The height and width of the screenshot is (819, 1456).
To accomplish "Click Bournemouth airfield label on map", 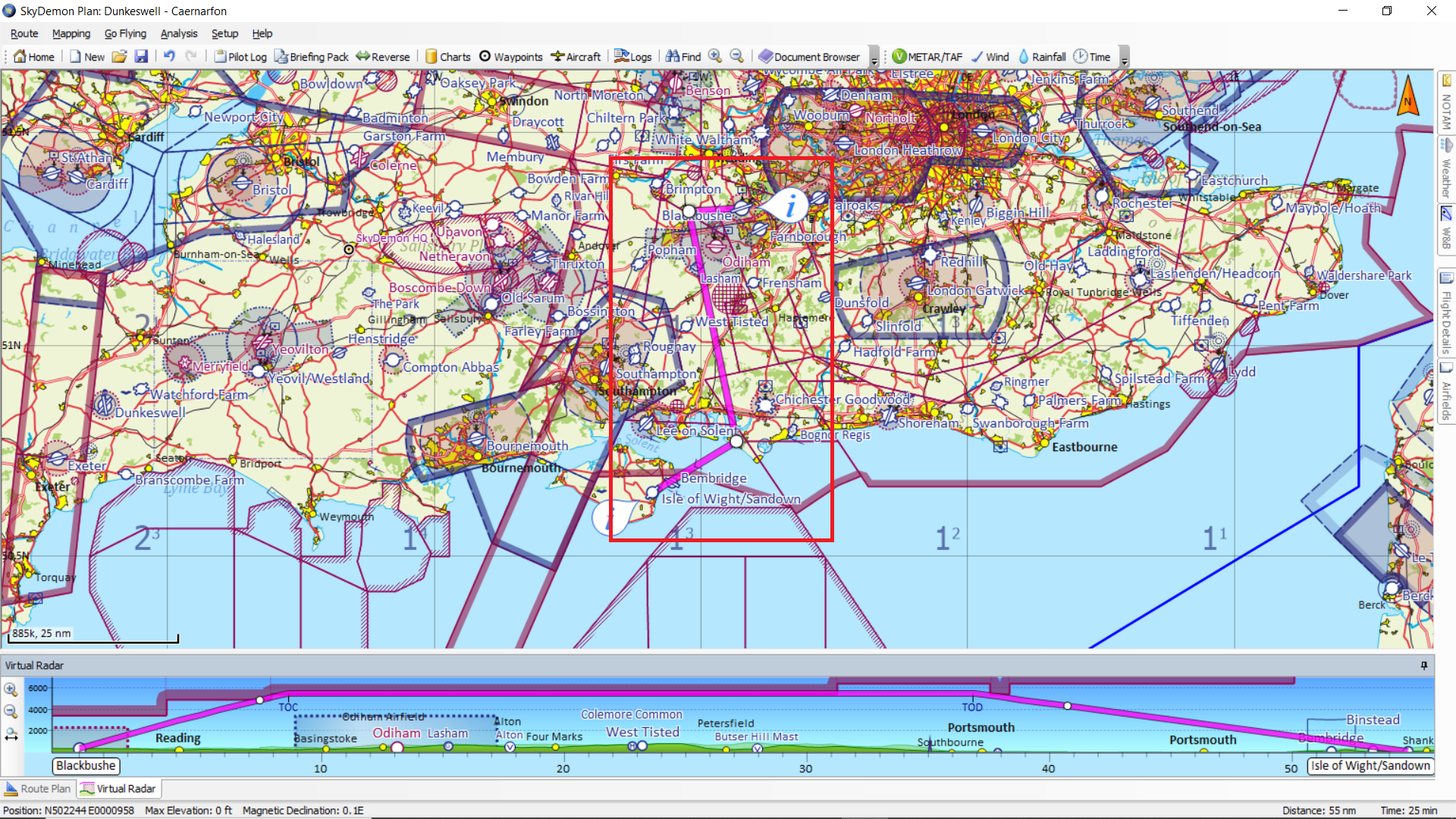I will click(527, 446).
